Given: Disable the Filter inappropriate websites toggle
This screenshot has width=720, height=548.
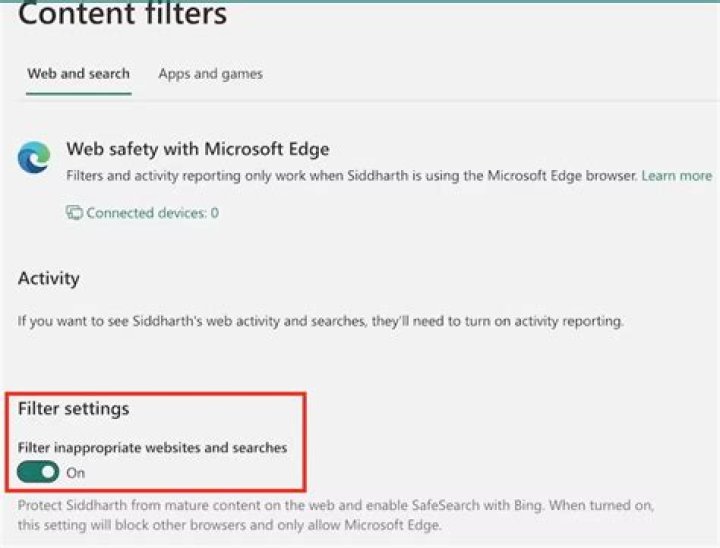Looking at the screenshot, I should pos(39,472).
